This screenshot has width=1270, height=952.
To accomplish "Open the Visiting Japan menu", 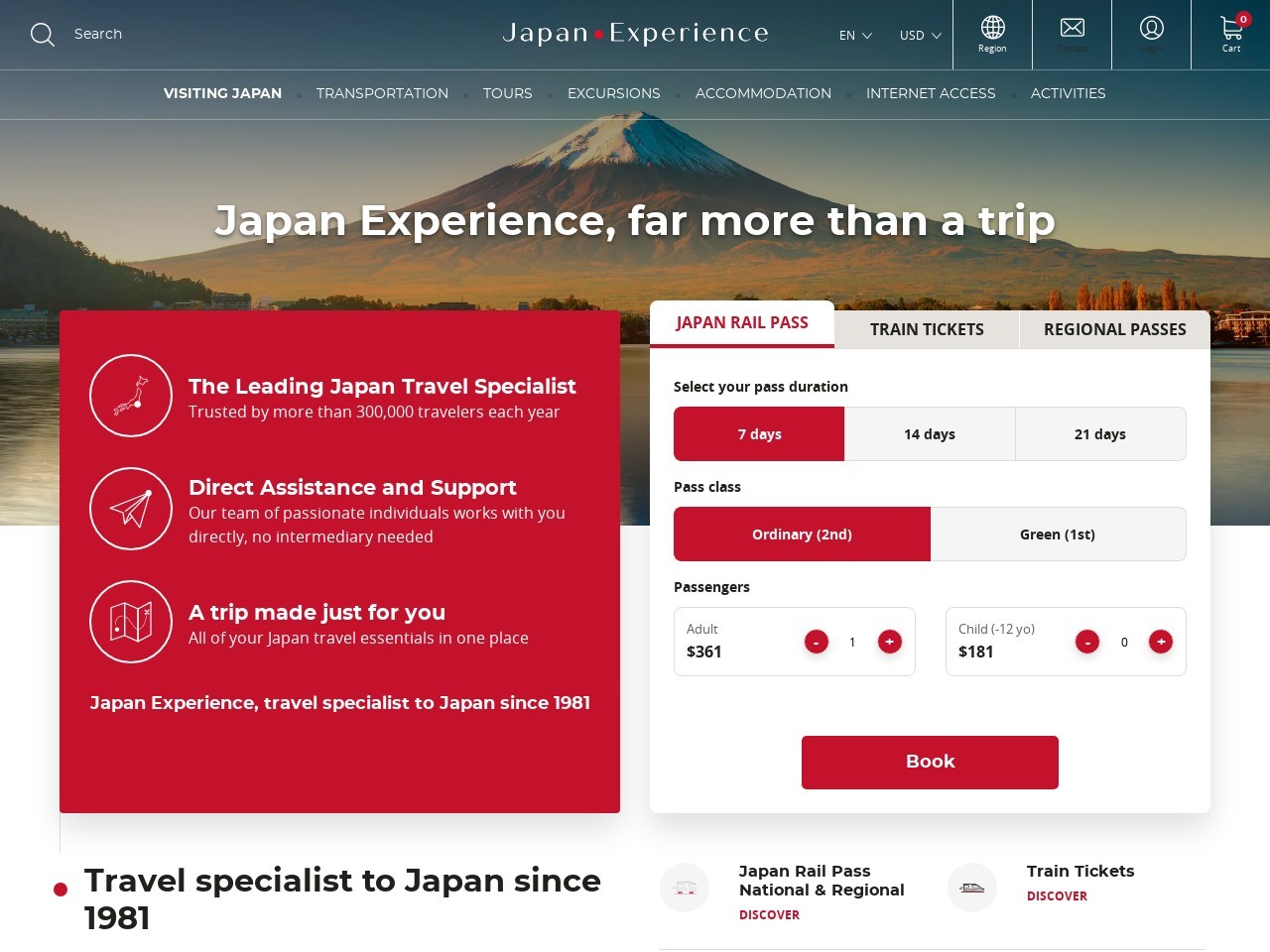I will pos(222,93).
